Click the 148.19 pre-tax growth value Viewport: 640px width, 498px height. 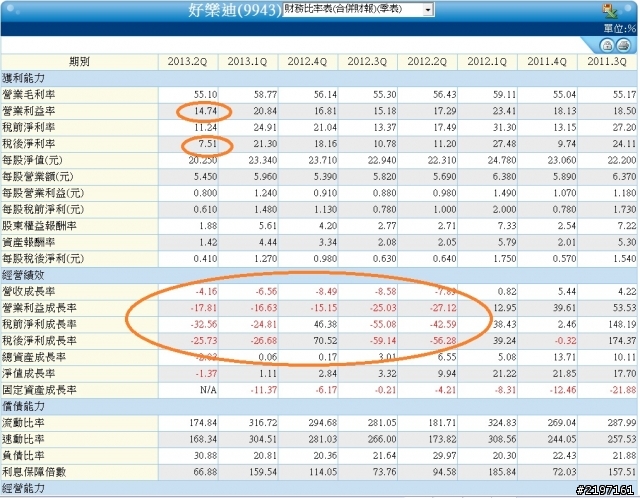622,325
